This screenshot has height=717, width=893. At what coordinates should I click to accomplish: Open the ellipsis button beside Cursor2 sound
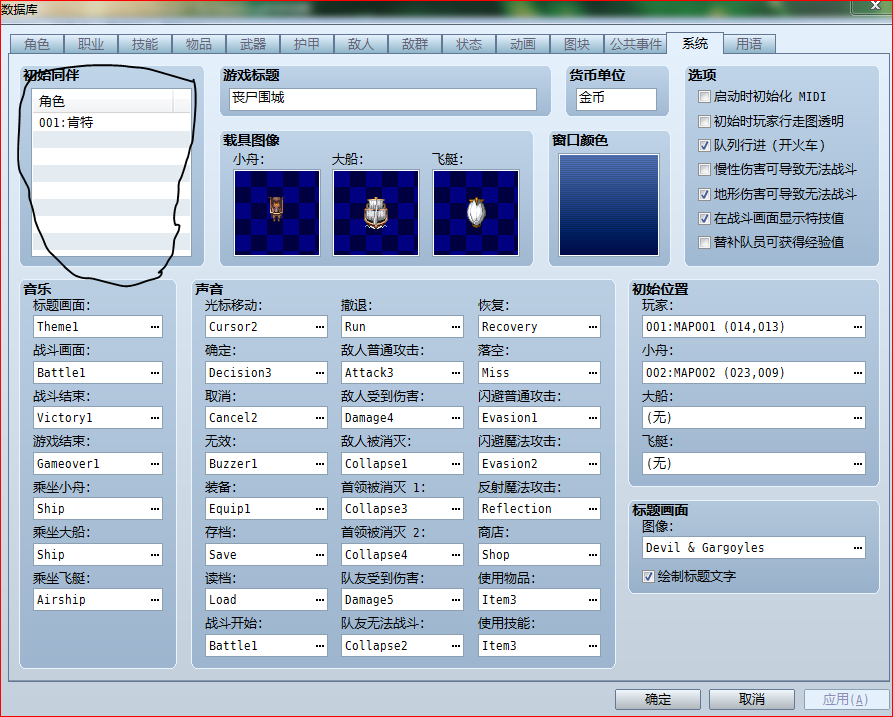320,327
